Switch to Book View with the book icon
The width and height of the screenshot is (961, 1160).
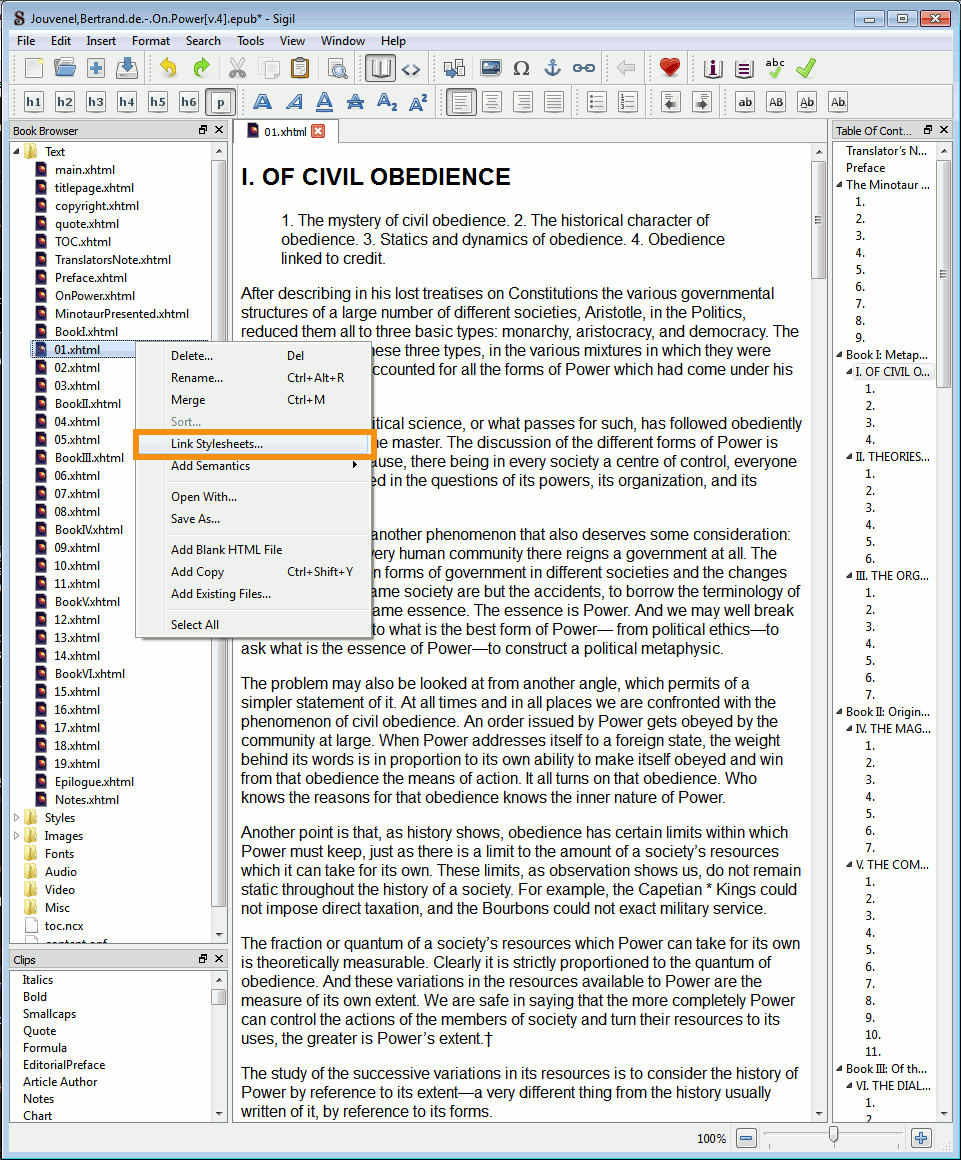(380, 68)
